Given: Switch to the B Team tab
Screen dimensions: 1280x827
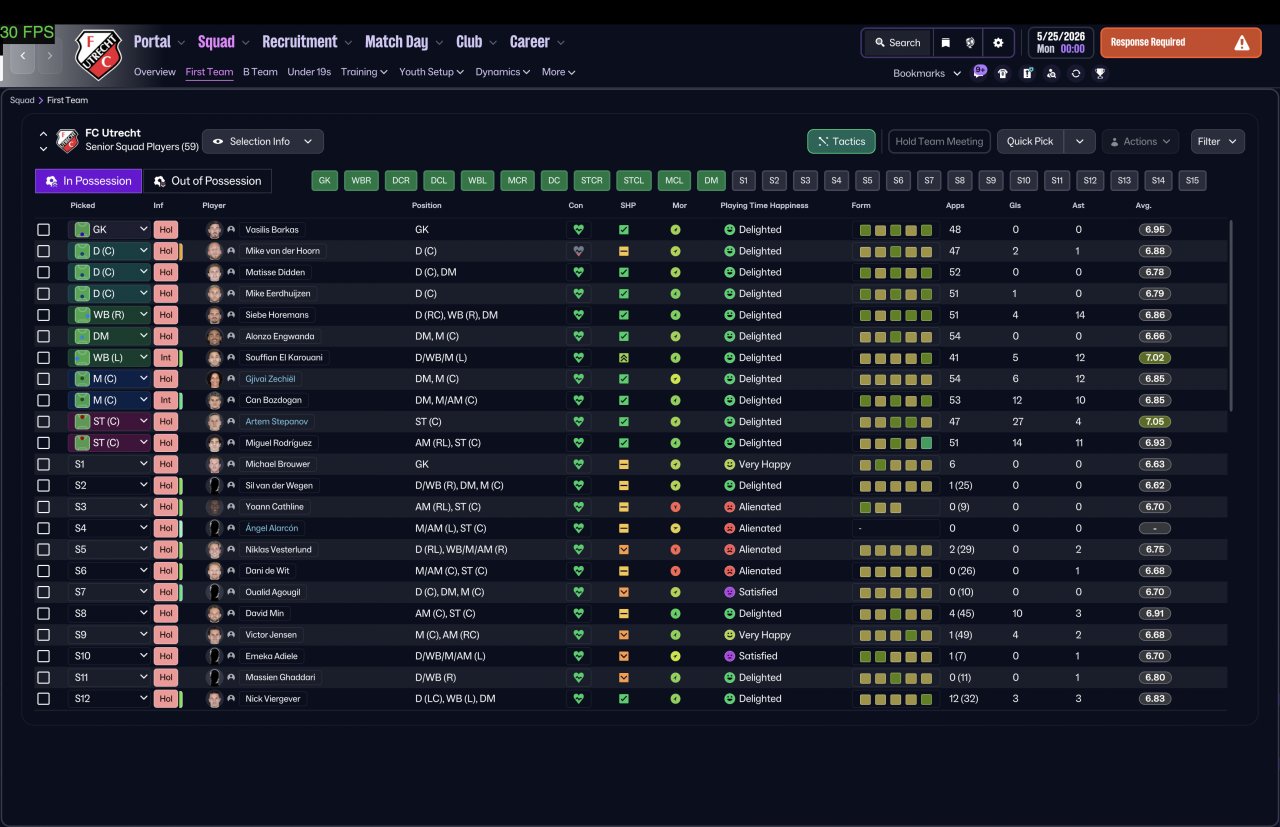Looking at the screenshot, I should point(260,72).
